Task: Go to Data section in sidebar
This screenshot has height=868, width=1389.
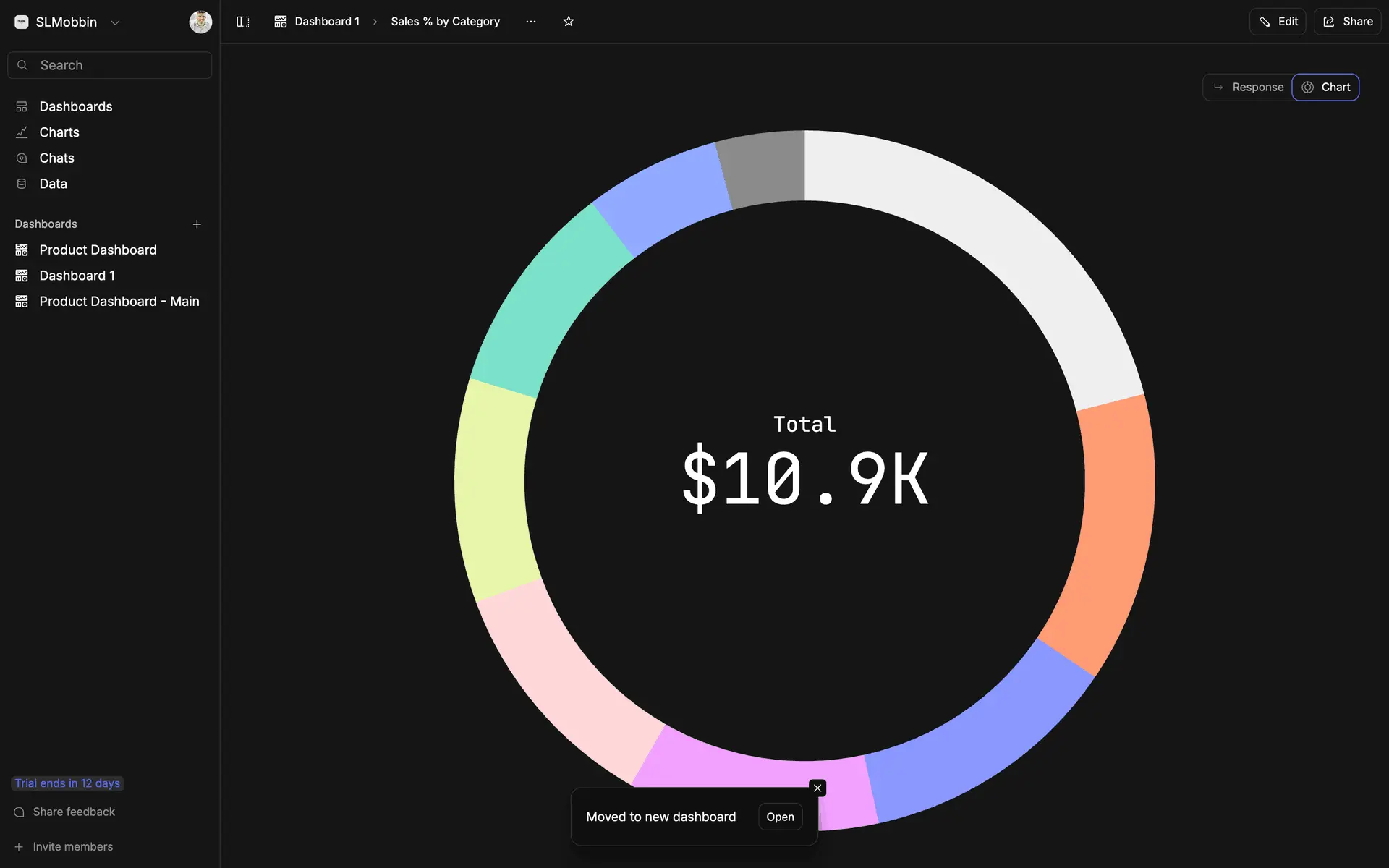Action: pos(53,184)
